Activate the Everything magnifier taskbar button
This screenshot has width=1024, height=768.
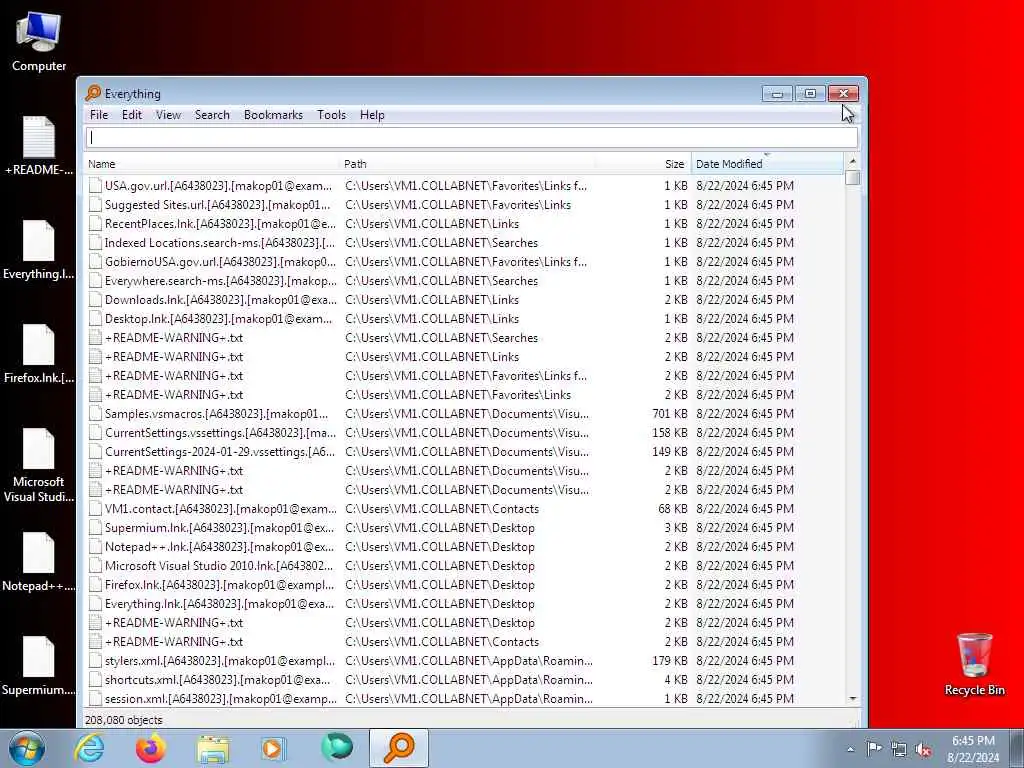(399, 748)
